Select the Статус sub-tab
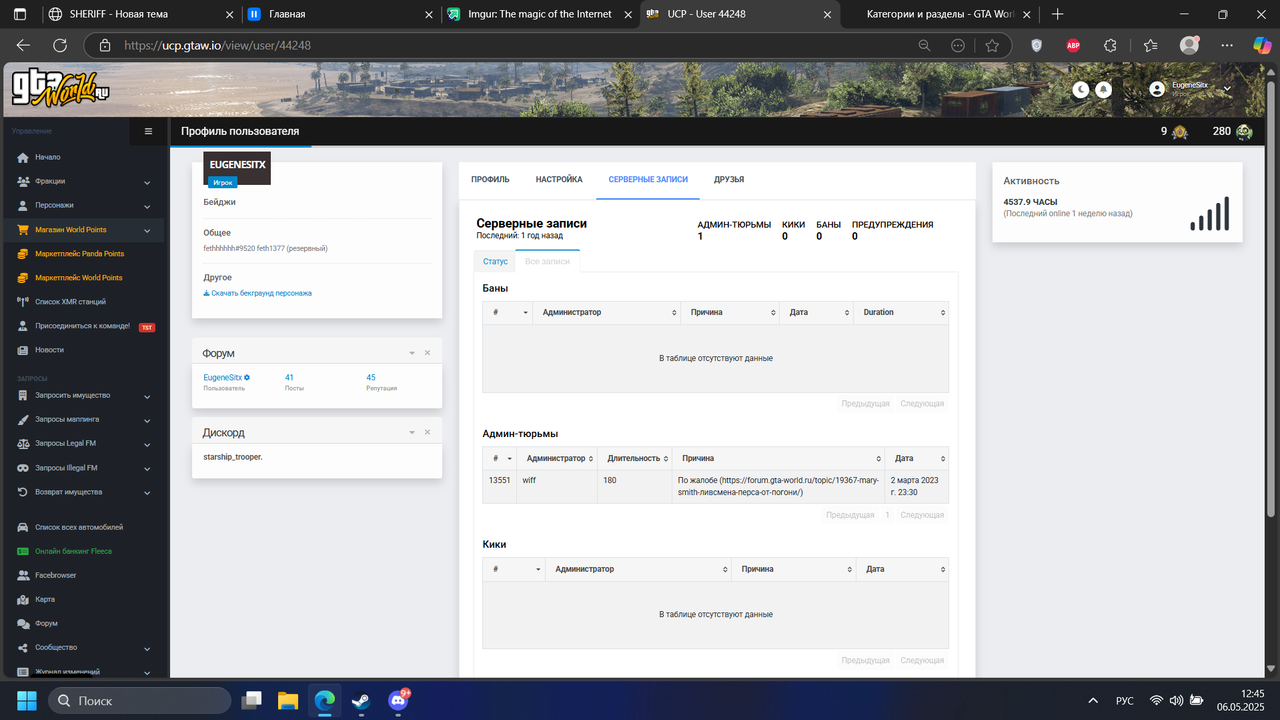The height and width of the screenshot is (720, 1280). coord(495,261)
